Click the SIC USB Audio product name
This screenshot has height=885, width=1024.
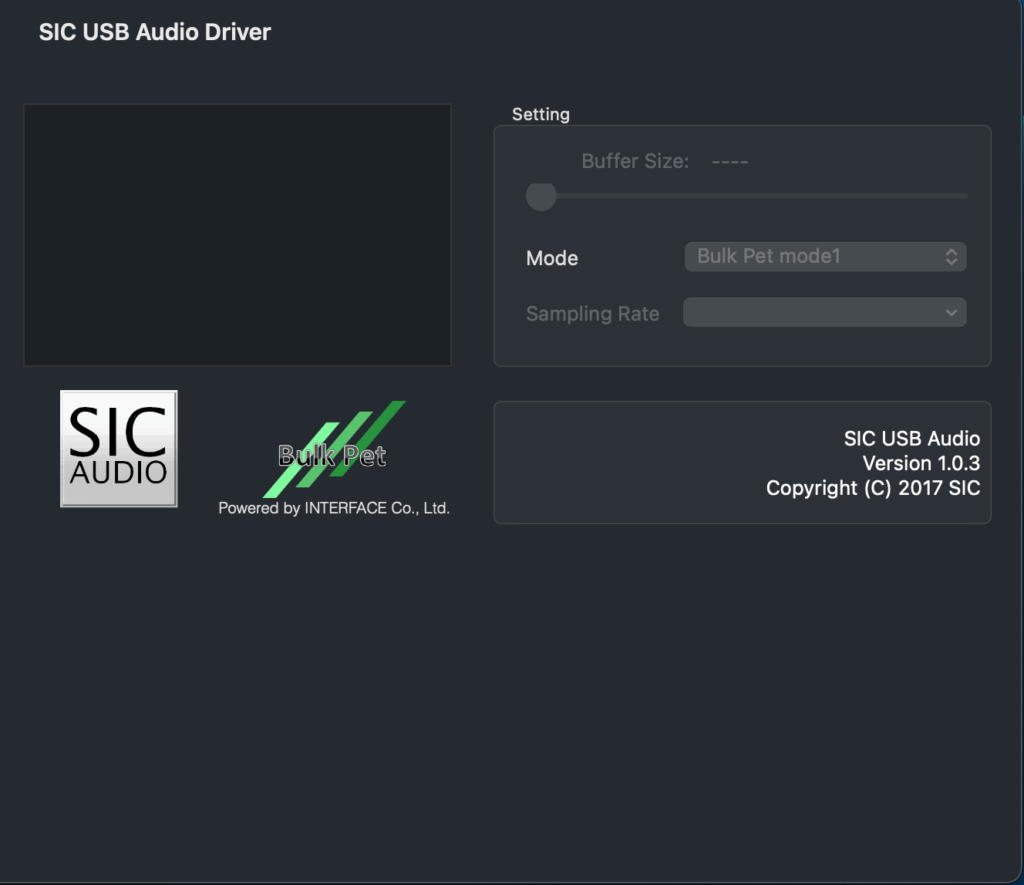tap(911, 438)
